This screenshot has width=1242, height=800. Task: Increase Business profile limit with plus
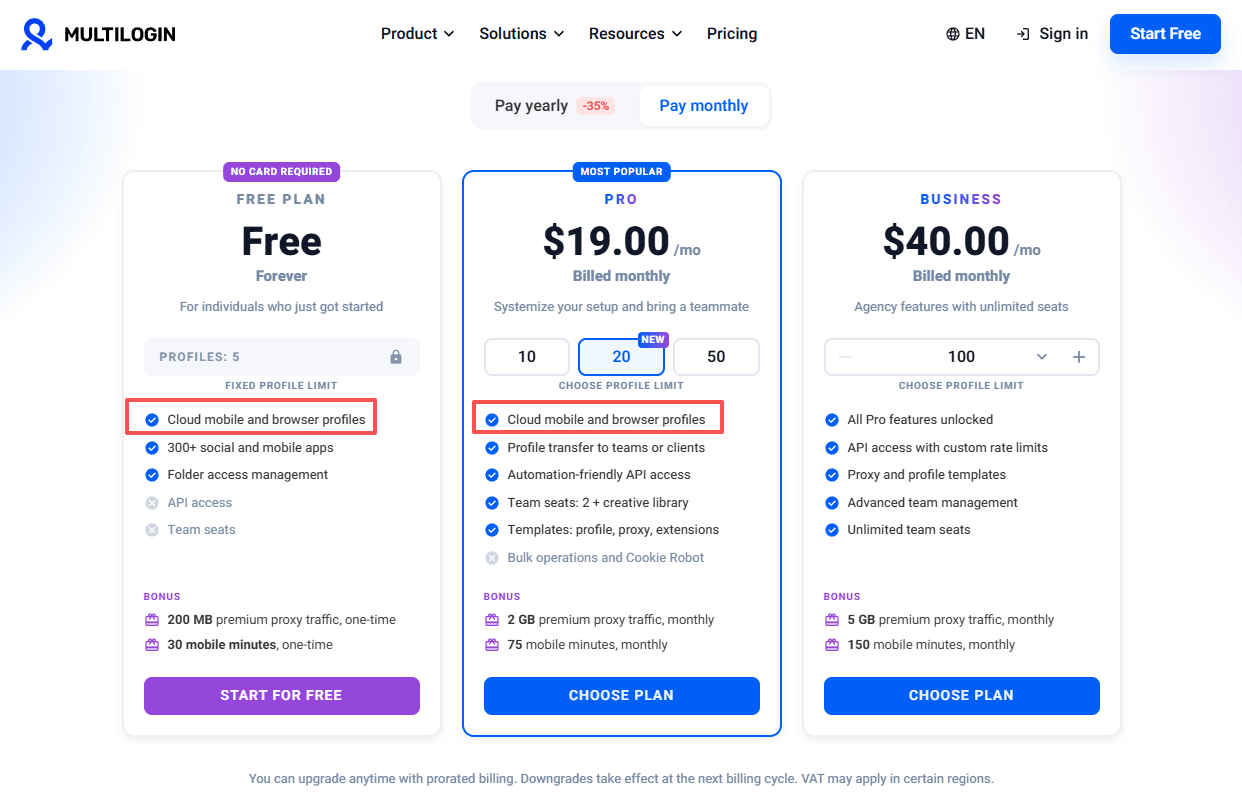tap(1079, 357)
